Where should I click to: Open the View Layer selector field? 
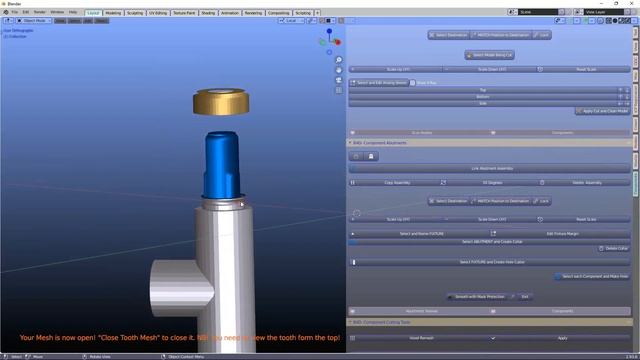click(x=603, y=12)
